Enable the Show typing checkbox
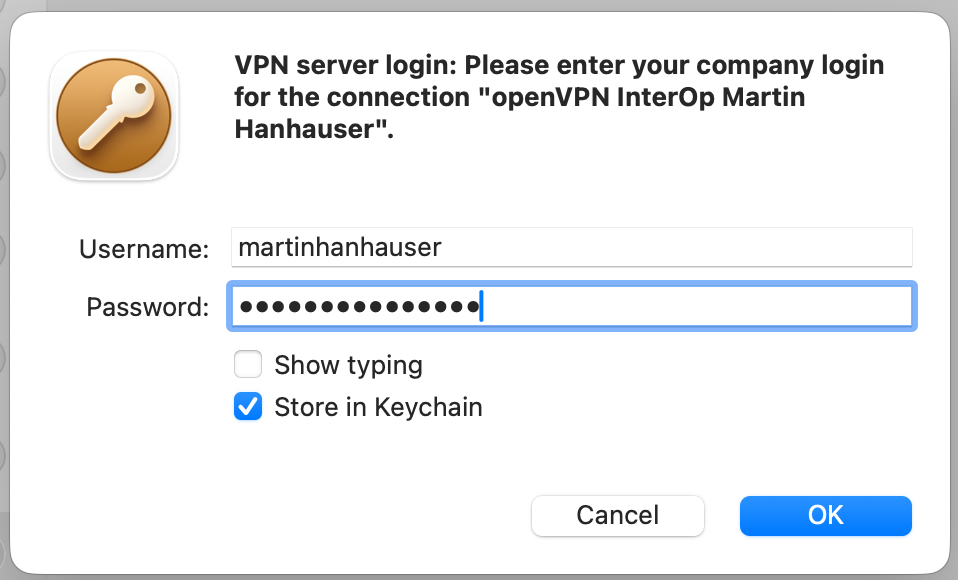This screenshot has width=958, height=580. click(248, 365)
